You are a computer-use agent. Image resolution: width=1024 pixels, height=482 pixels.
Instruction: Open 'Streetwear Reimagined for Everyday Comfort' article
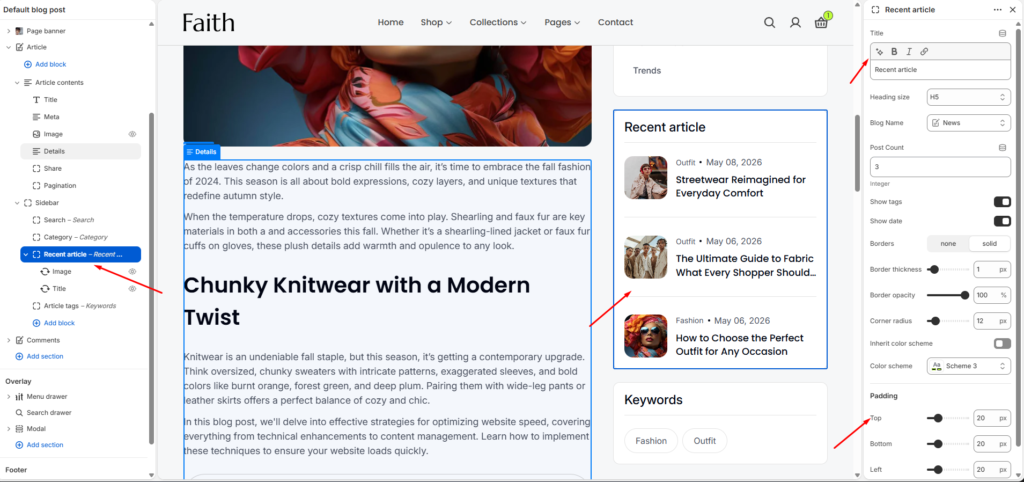tap(741, 186)
